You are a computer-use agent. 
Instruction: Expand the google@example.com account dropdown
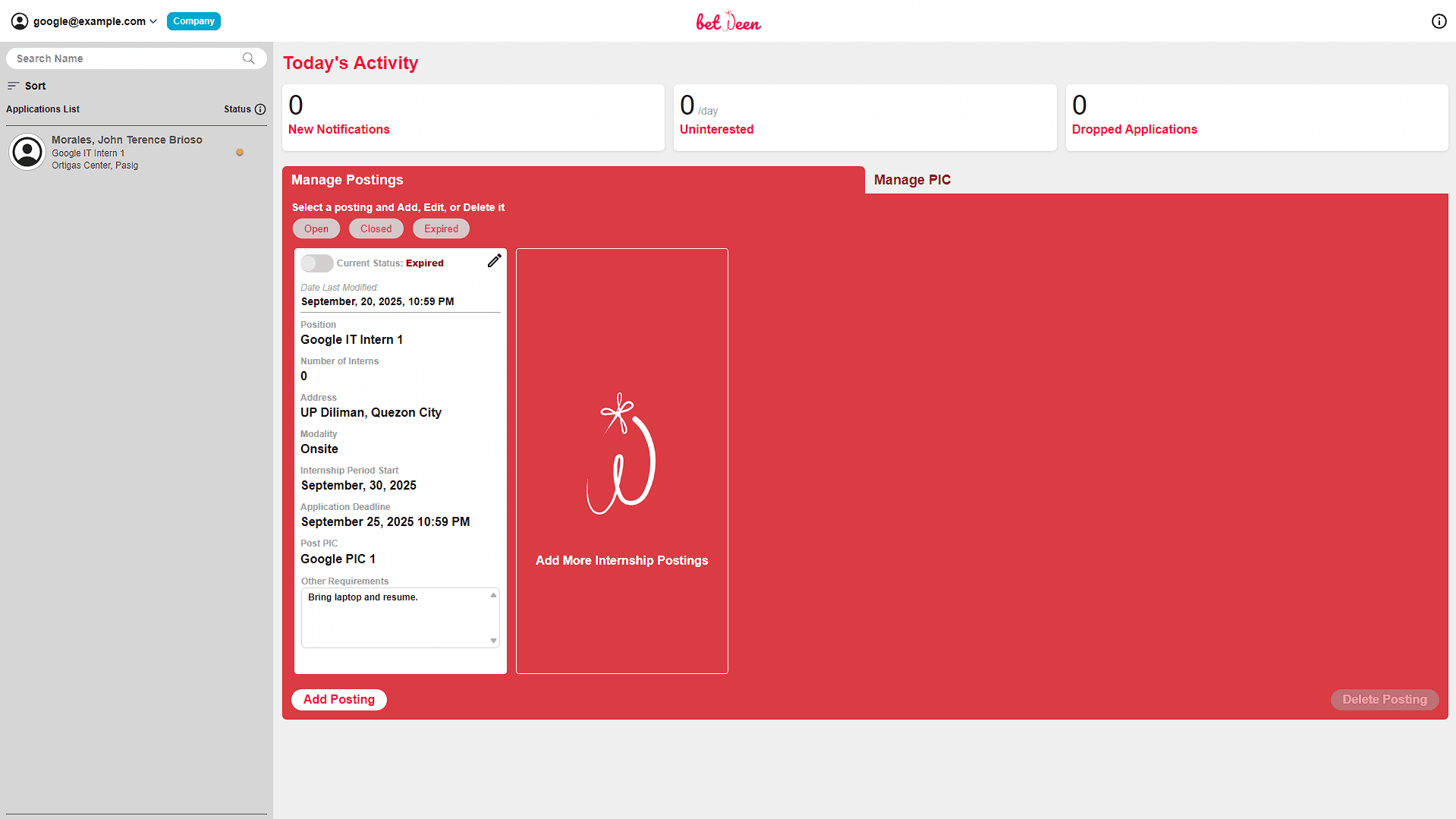pos(153,21)
